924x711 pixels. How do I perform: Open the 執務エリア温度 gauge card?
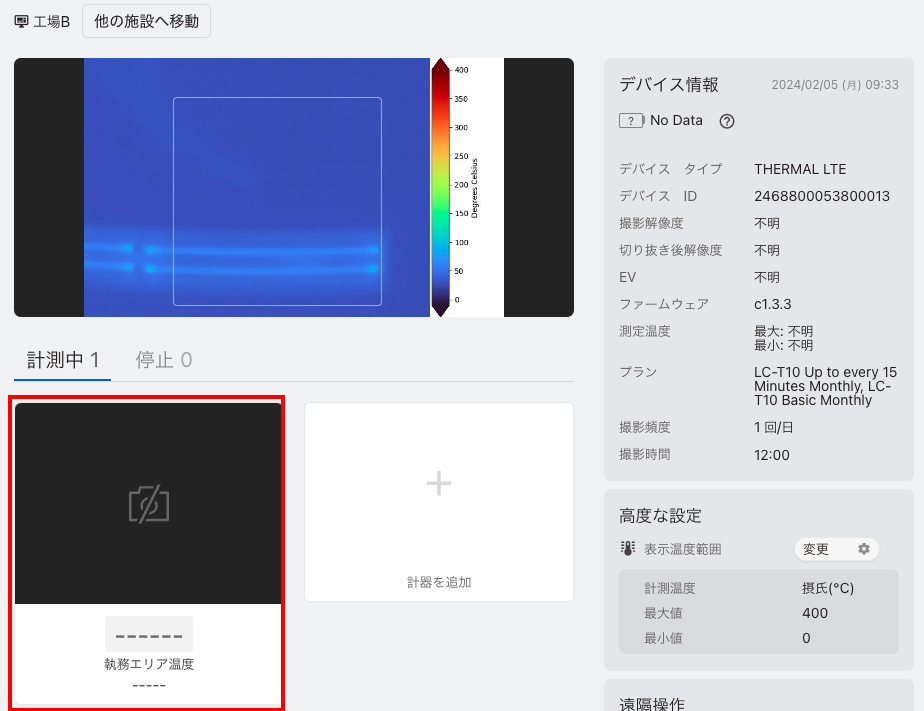[148, 553]
